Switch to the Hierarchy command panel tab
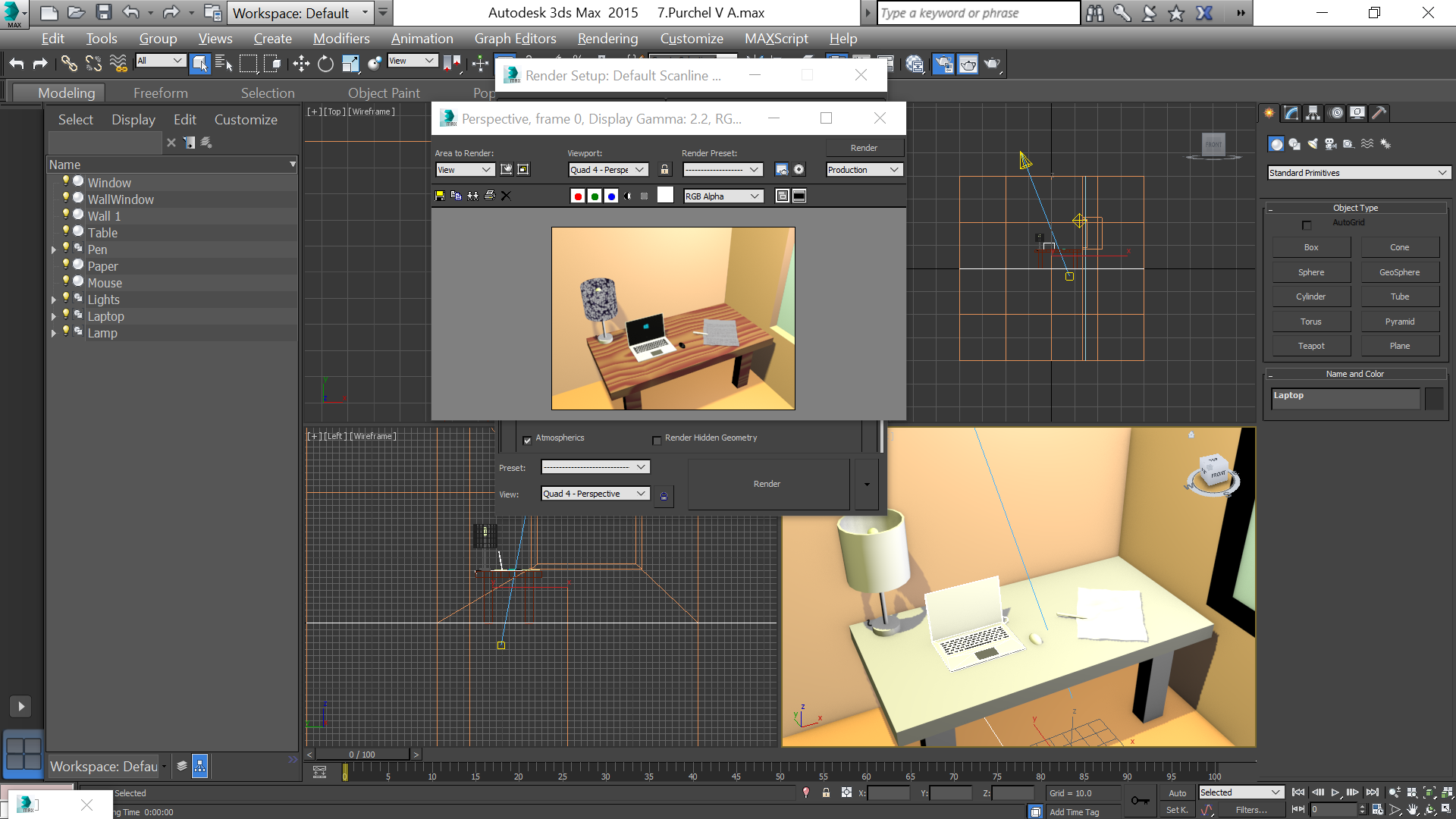This screenshot has width=1456, height=819. click(1313, 113)
